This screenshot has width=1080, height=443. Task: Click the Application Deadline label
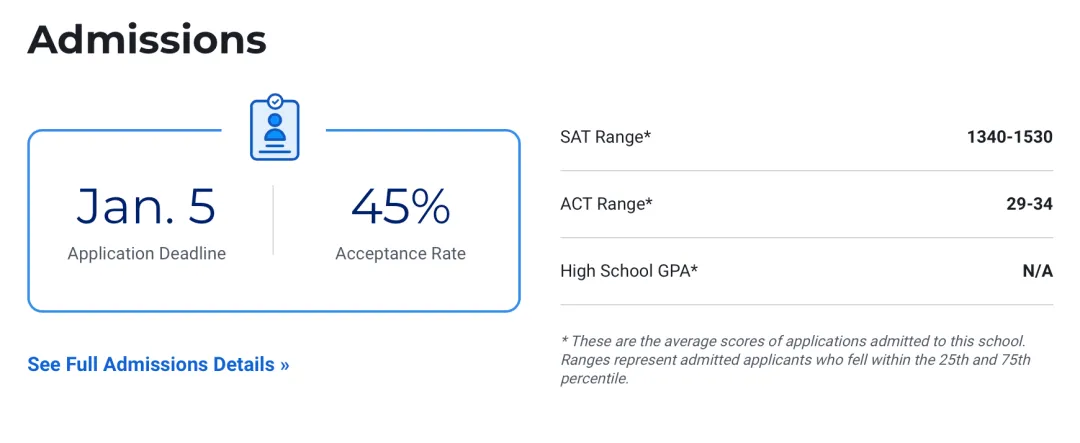pyautogui.click(x=146, y=254)
